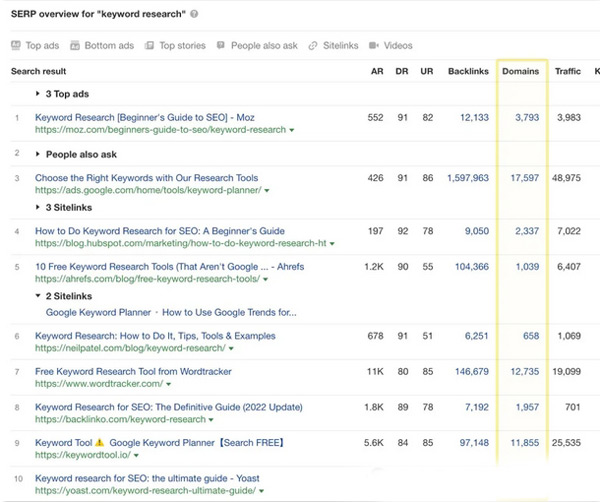Click the Sitelinks chain icon

click(x=313, y=46)
